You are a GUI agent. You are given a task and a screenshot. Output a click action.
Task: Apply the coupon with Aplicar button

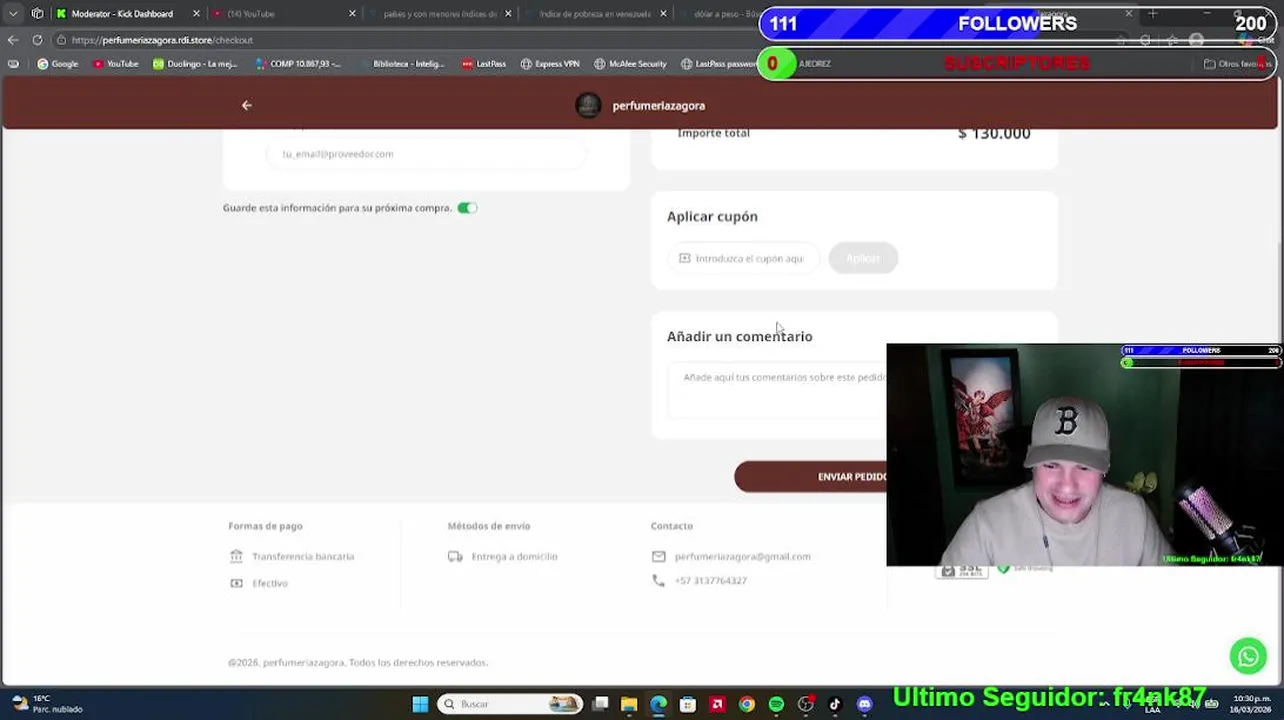coord(863,258)
